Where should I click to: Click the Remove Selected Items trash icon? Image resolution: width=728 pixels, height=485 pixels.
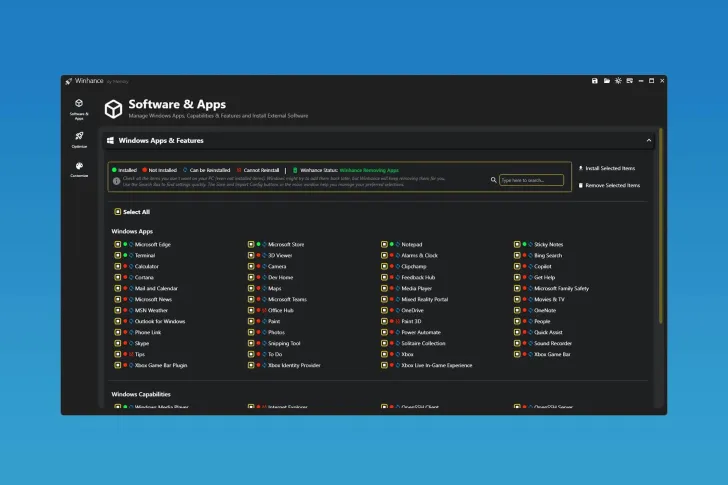point(580,185)
